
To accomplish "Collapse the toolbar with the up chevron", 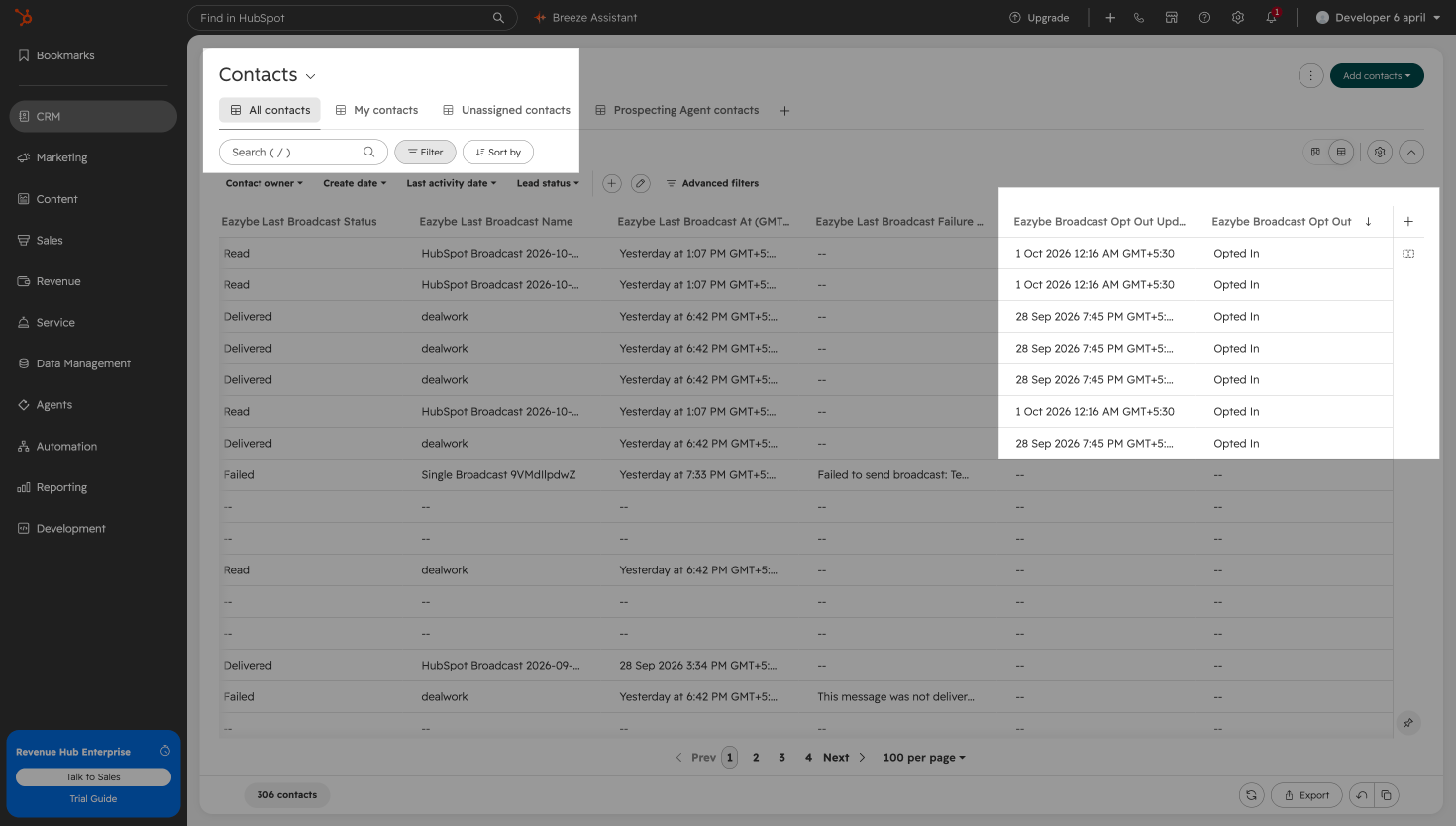I will point(1411,153).
